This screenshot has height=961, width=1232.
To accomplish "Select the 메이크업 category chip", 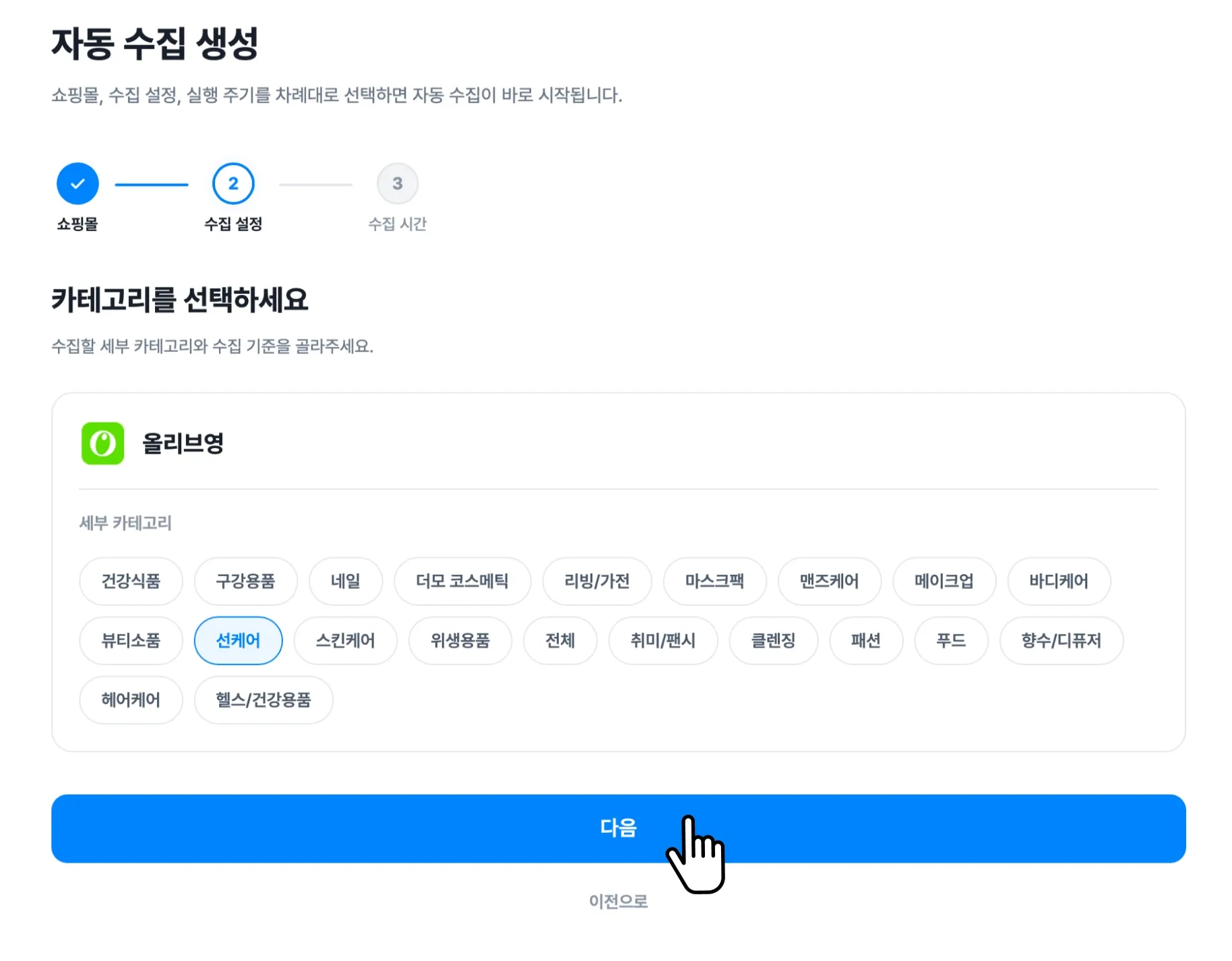I will coord(944,581).
